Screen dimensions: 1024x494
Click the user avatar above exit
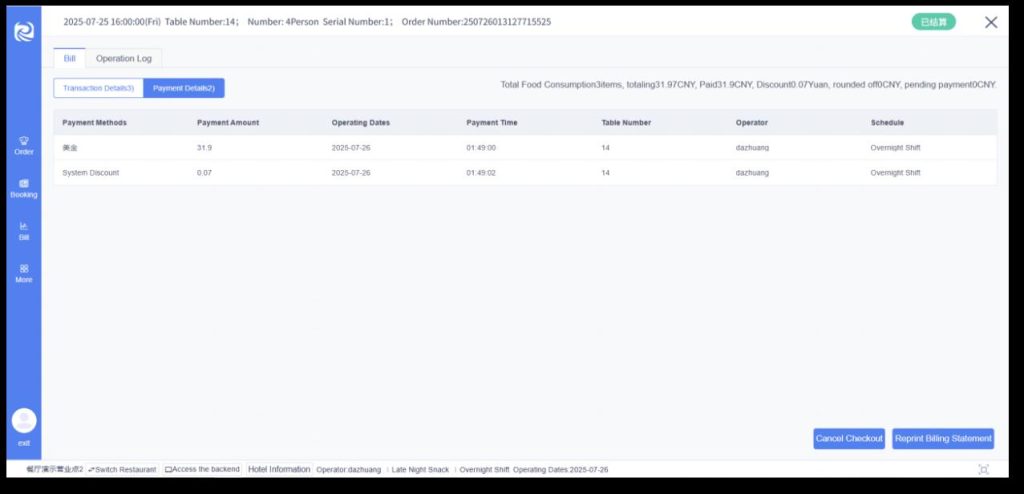(x=24, y=420)
